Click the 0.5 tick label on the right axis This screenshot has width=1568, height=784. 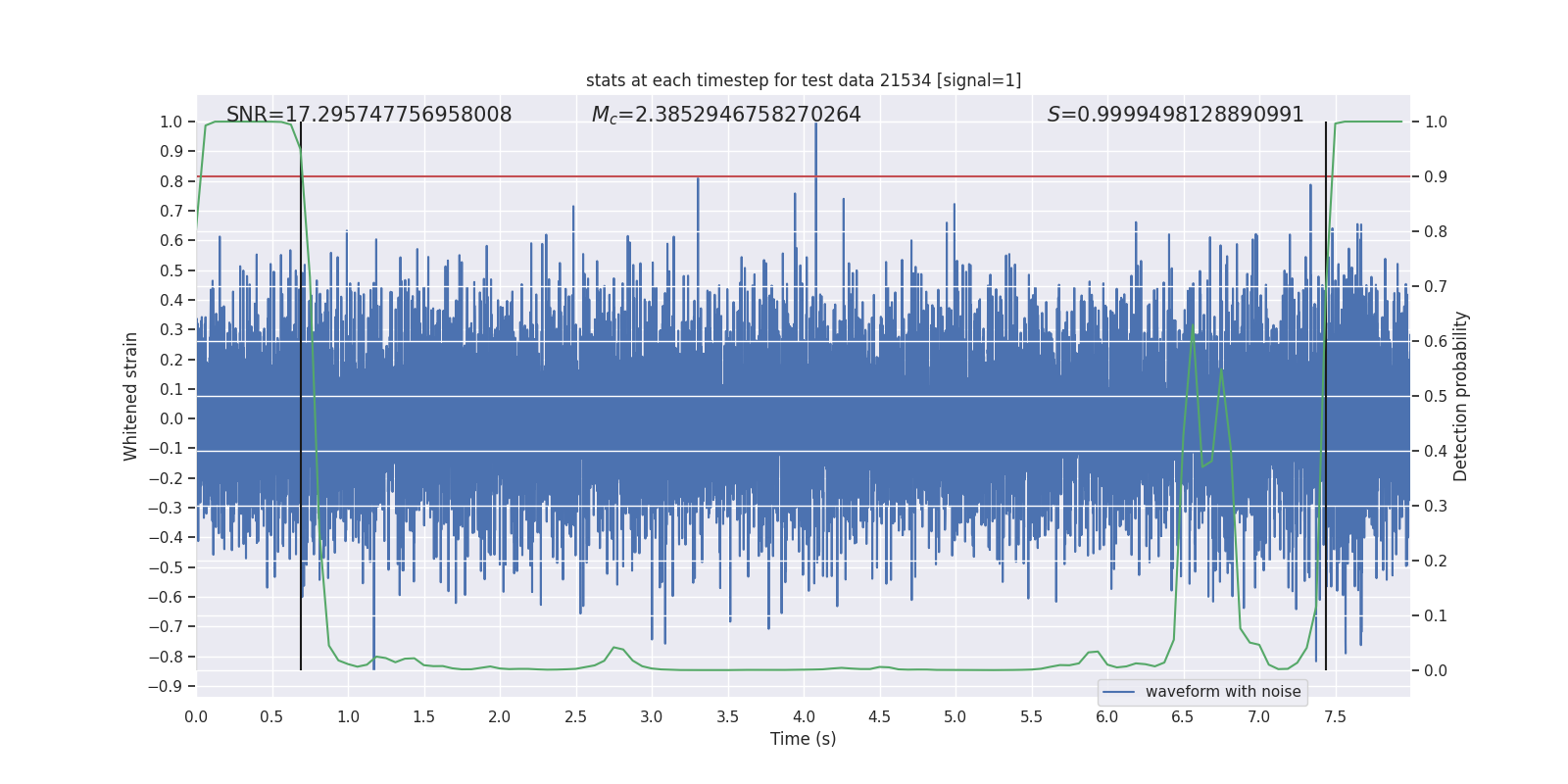pyautogui.click(x=1435, y=396)
